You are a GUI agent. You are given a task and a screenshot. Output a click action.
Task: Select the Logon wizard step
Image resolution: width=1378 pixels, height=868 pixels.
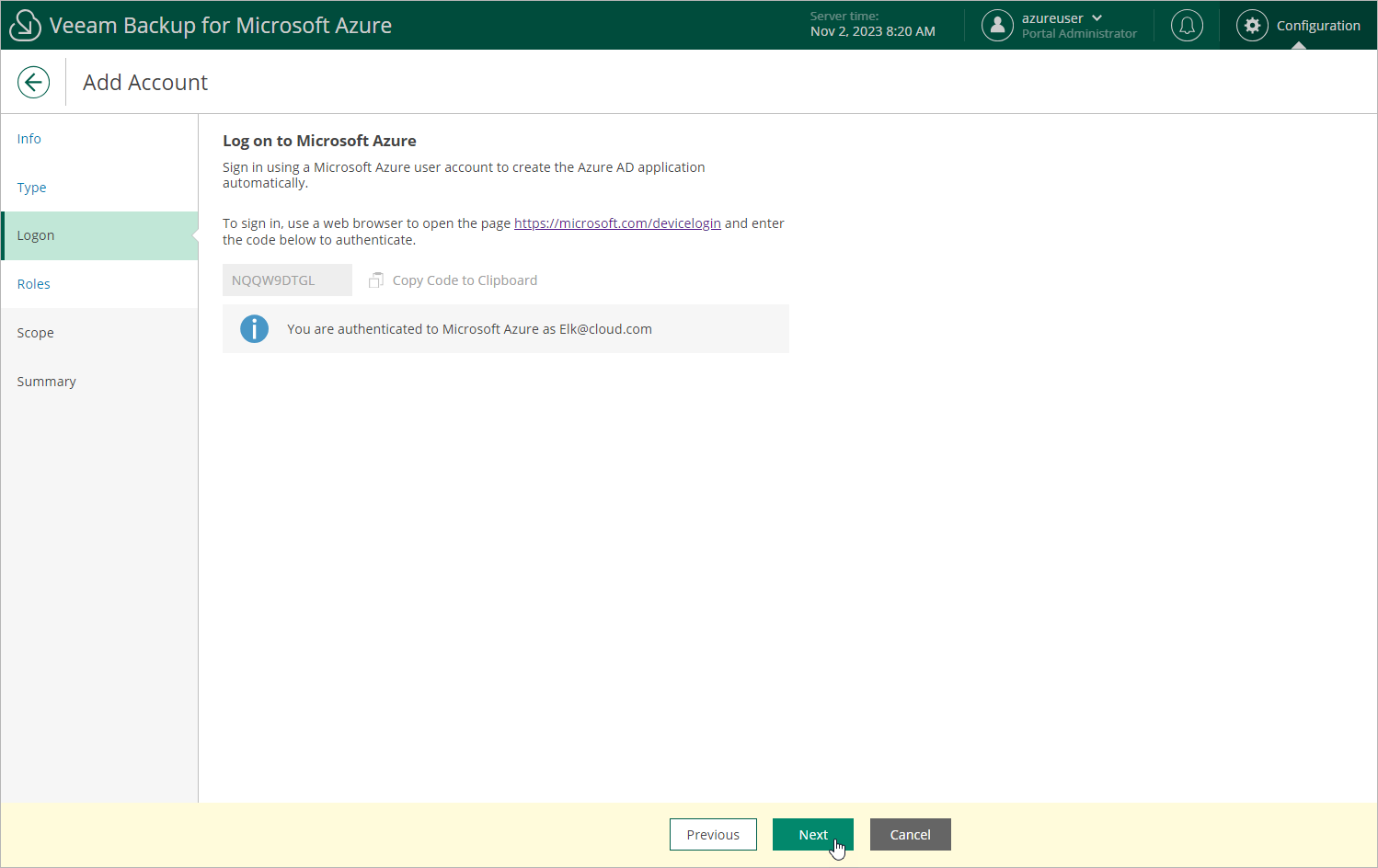[99, 235]
